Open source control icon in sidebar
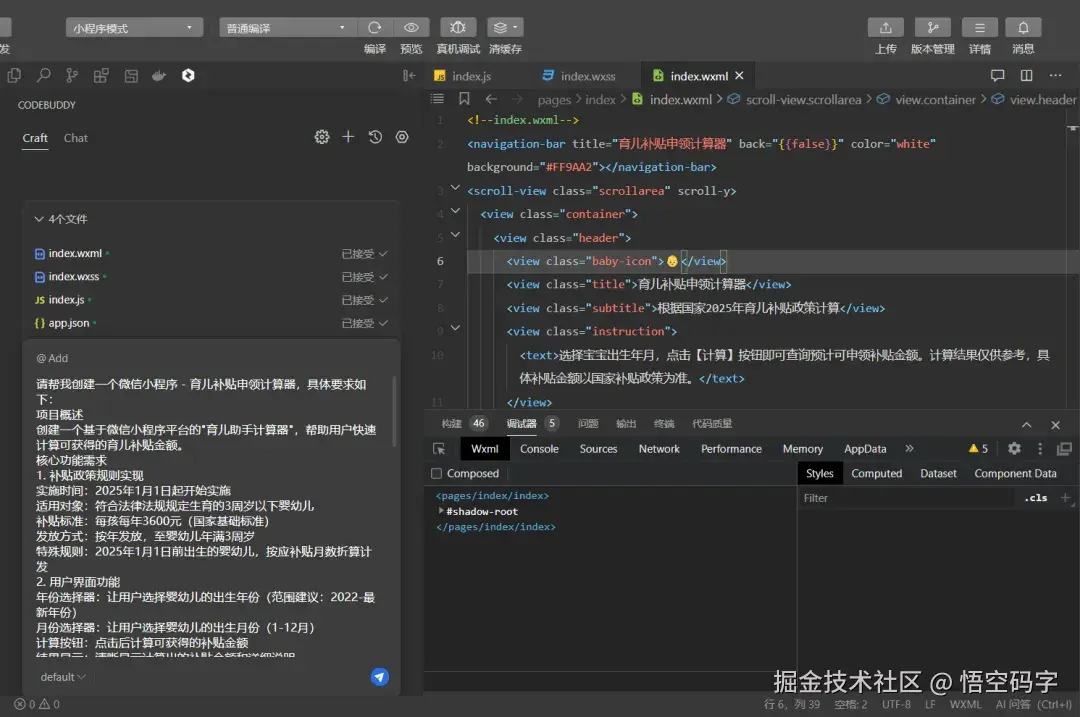The width and height of the screenshot is (1080, 717). point(72,76)
